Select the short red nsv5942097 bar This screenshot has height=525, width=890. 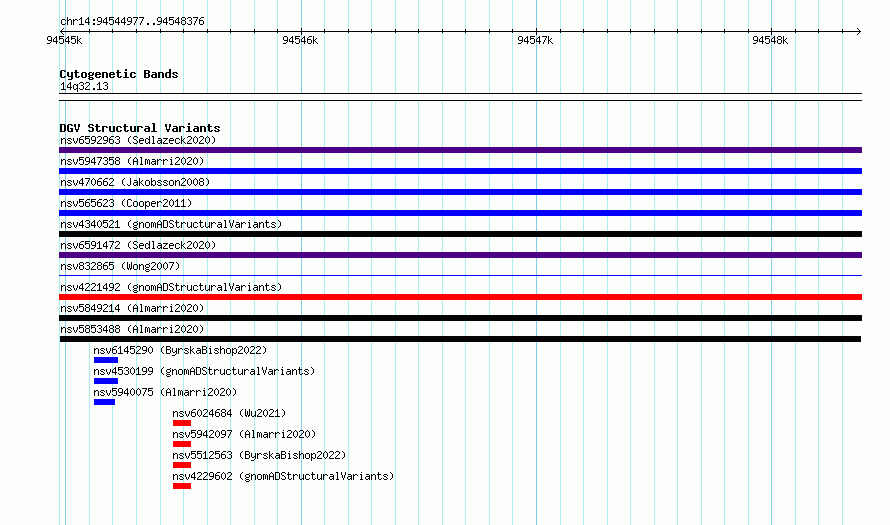click(x=182, y=444)
